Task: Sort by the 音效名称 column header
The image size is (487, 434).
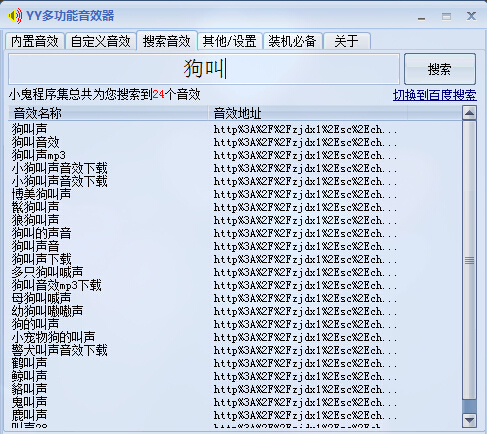Action: pos(108,113)
